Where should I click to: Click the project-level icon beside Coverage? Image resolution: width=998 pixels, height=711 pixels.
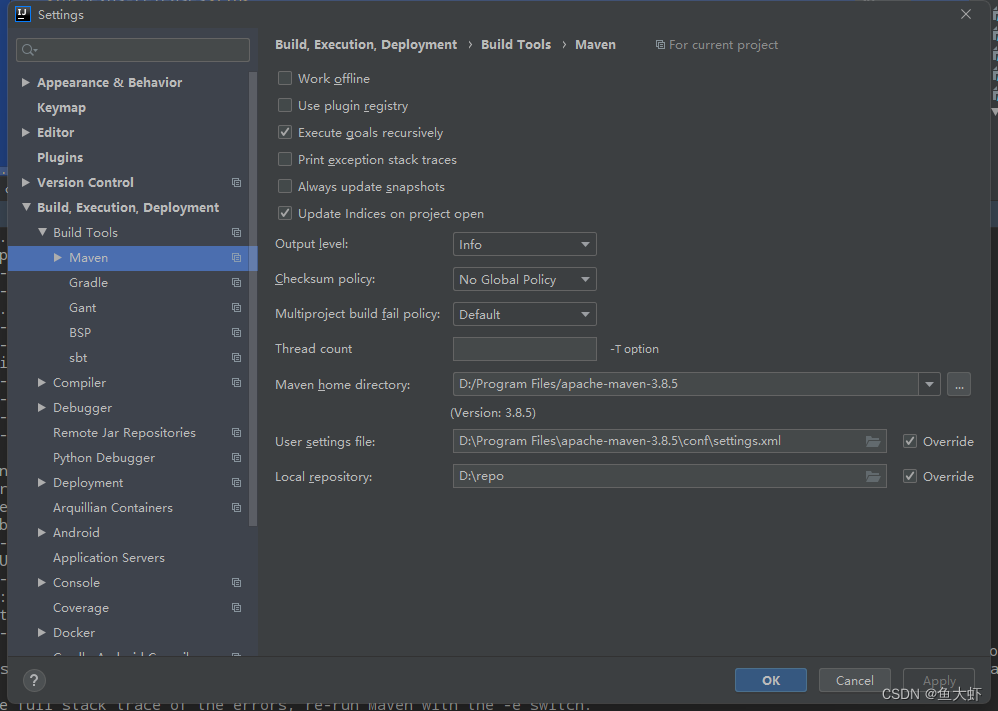pos(236,608)
